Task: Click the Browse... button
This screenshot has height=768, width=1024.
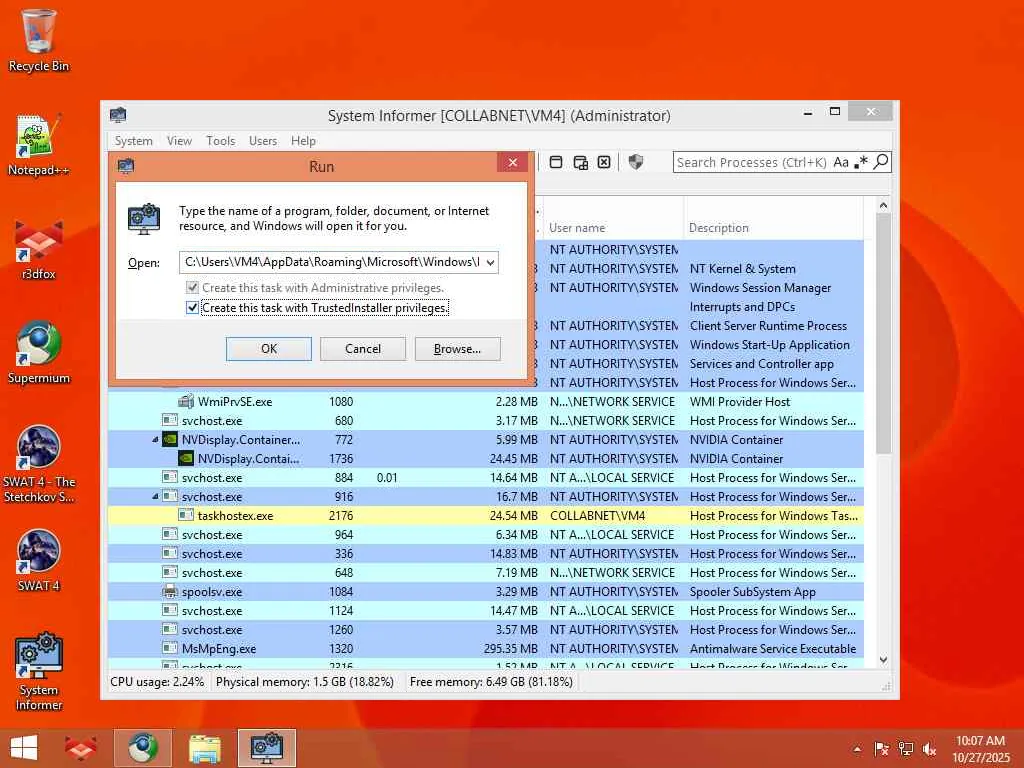Action: pyautogui.click(x=457, y=349)
